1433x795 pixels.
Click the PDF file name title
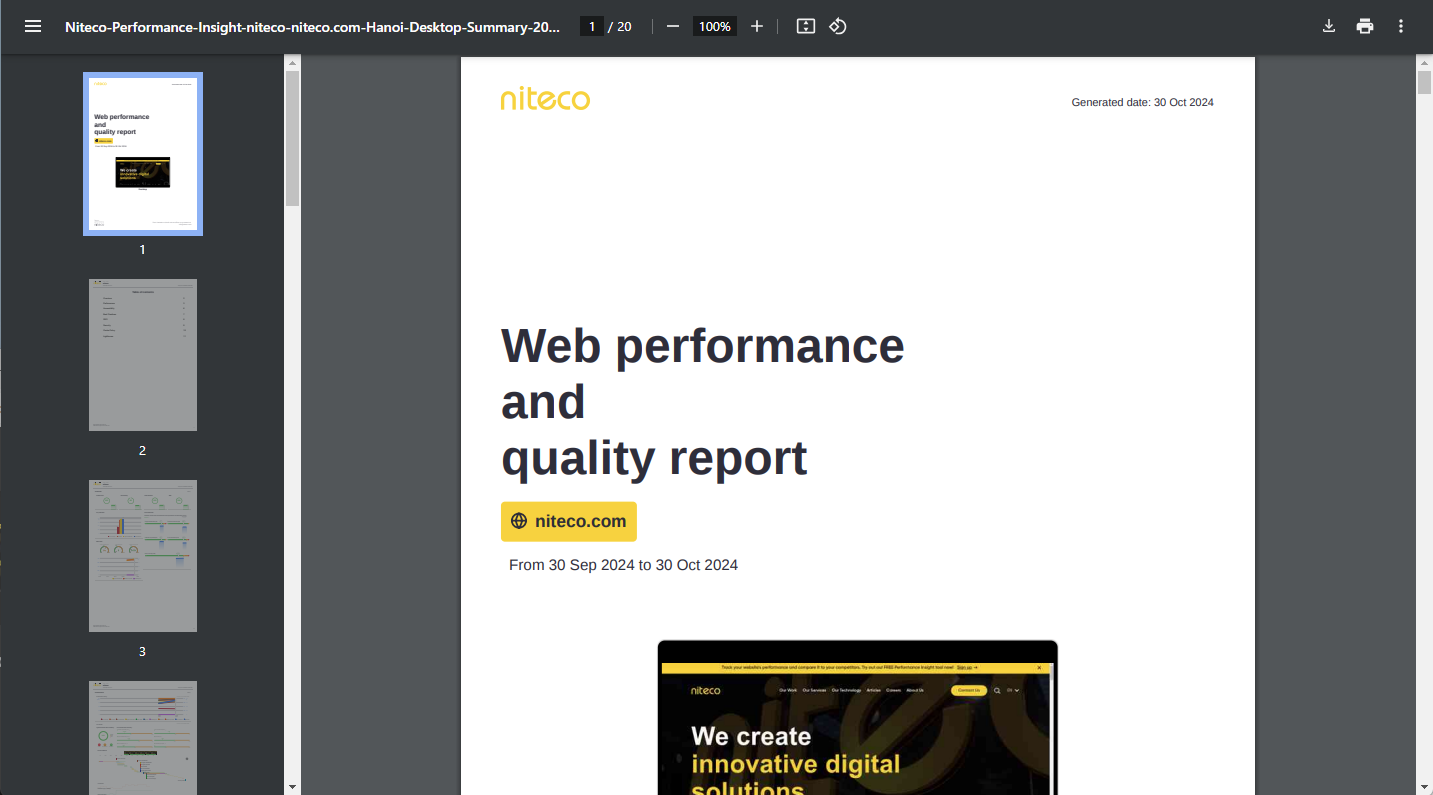pos(312,27)
